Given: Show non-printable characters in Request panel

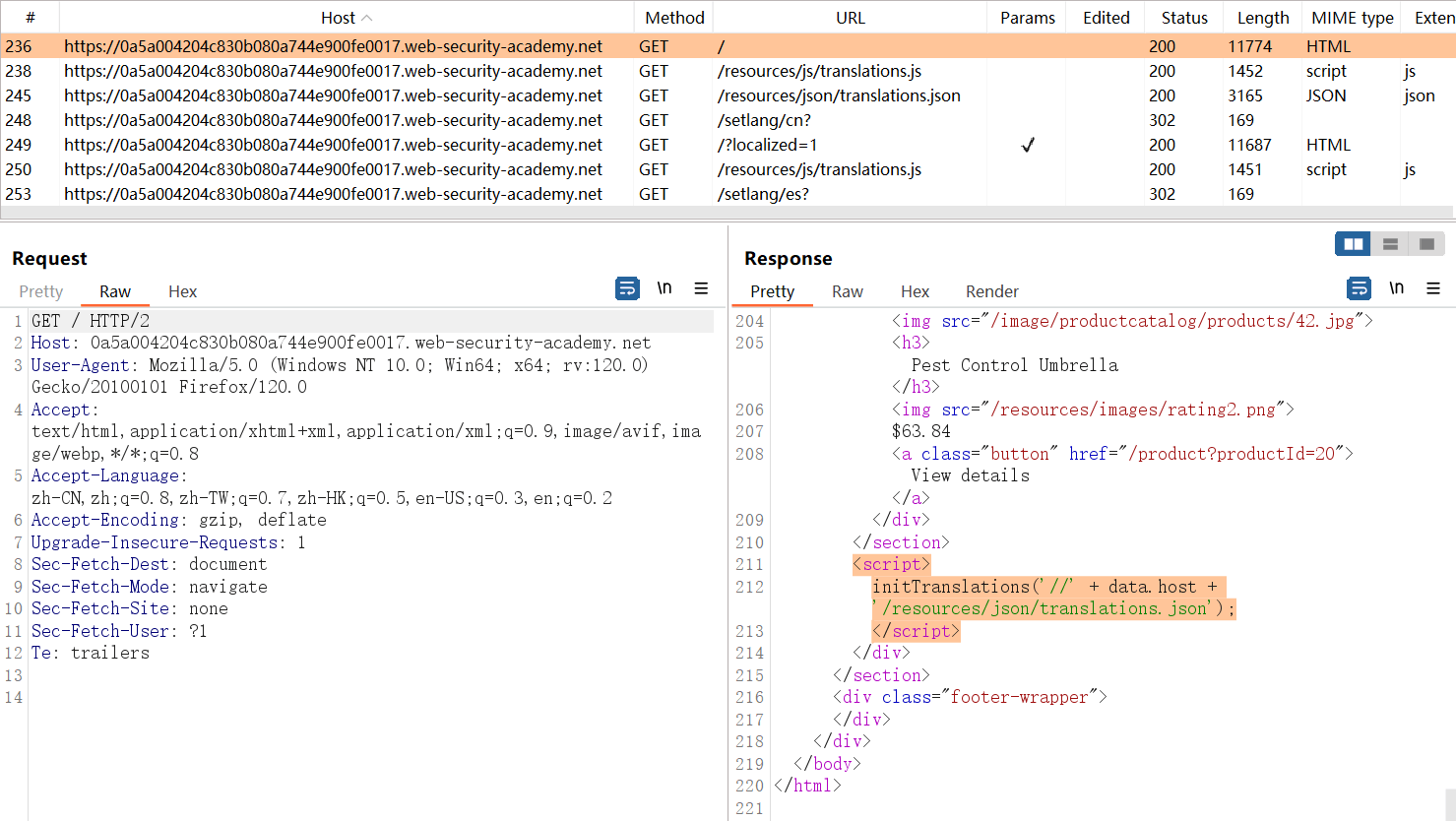Looking at the screenshot, I should [x=665, y=288].
